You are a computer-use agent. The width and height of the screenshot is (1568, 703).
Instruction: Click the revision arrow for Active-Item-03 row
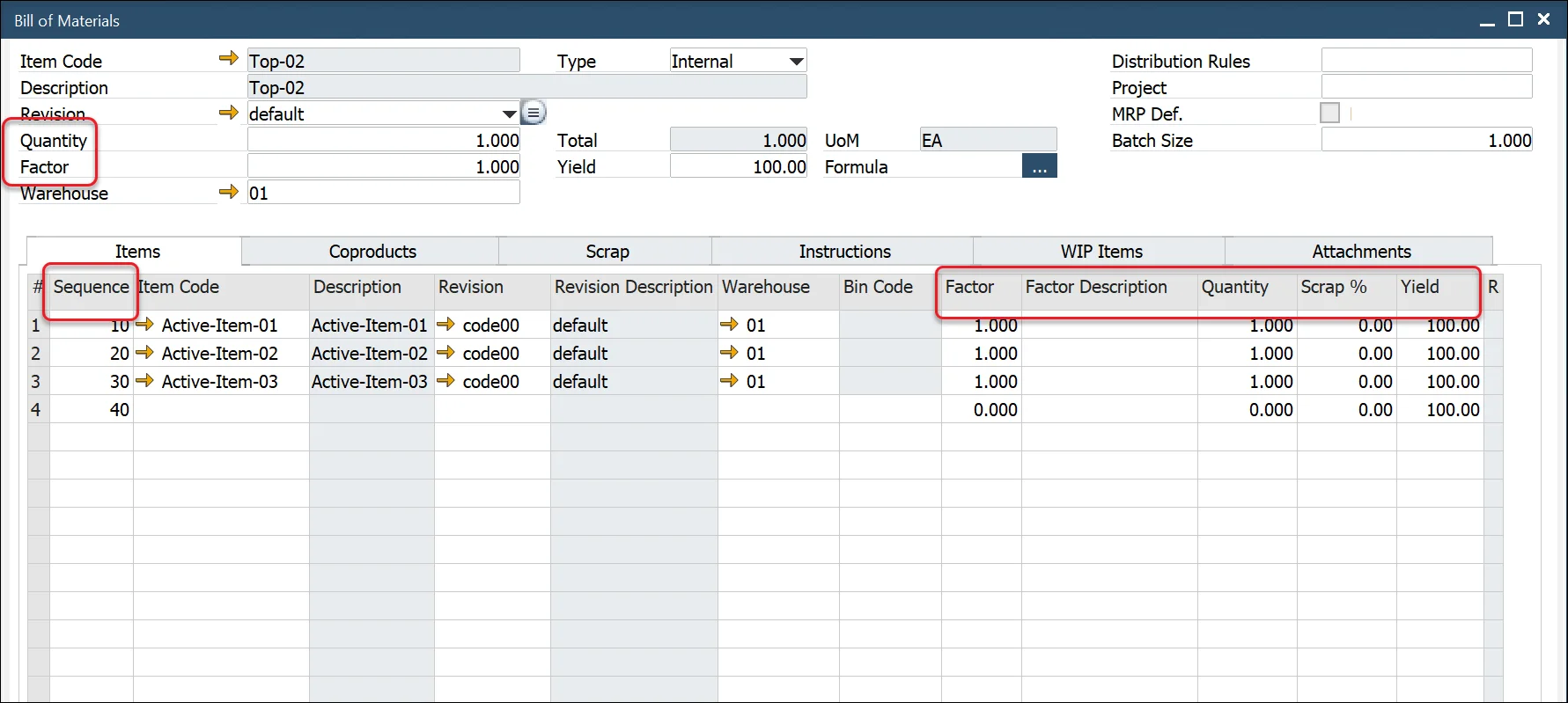click(x=445, y=381)
